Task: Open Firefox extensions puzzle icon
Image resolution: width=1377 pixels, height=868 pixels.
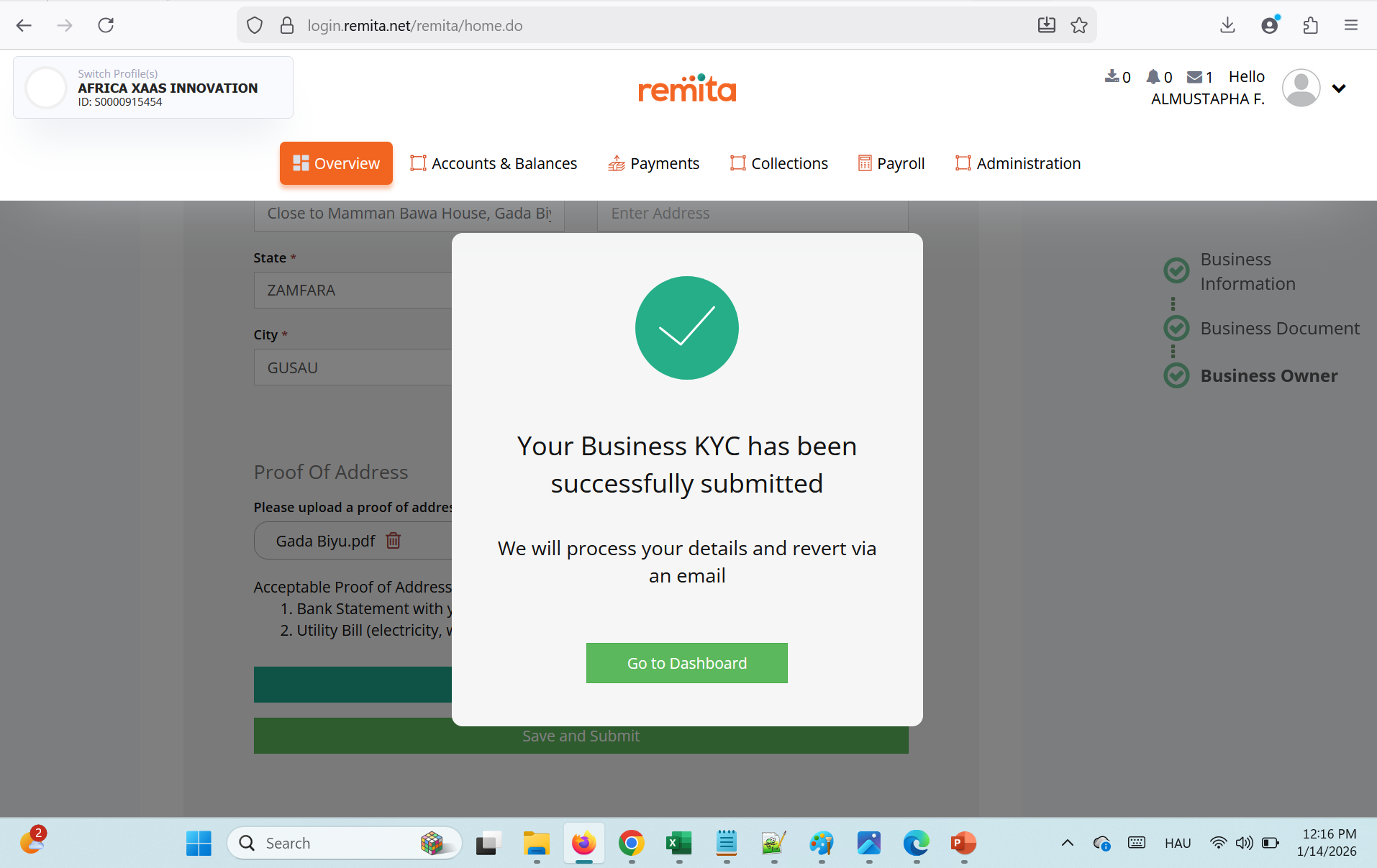Action: point(1311,26)
